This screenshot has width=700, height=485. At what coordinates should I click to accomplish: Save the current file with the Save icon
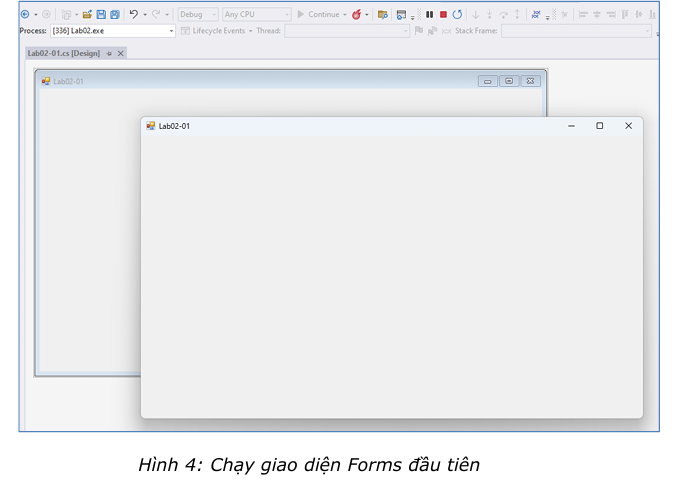click(x=101, y=15)
